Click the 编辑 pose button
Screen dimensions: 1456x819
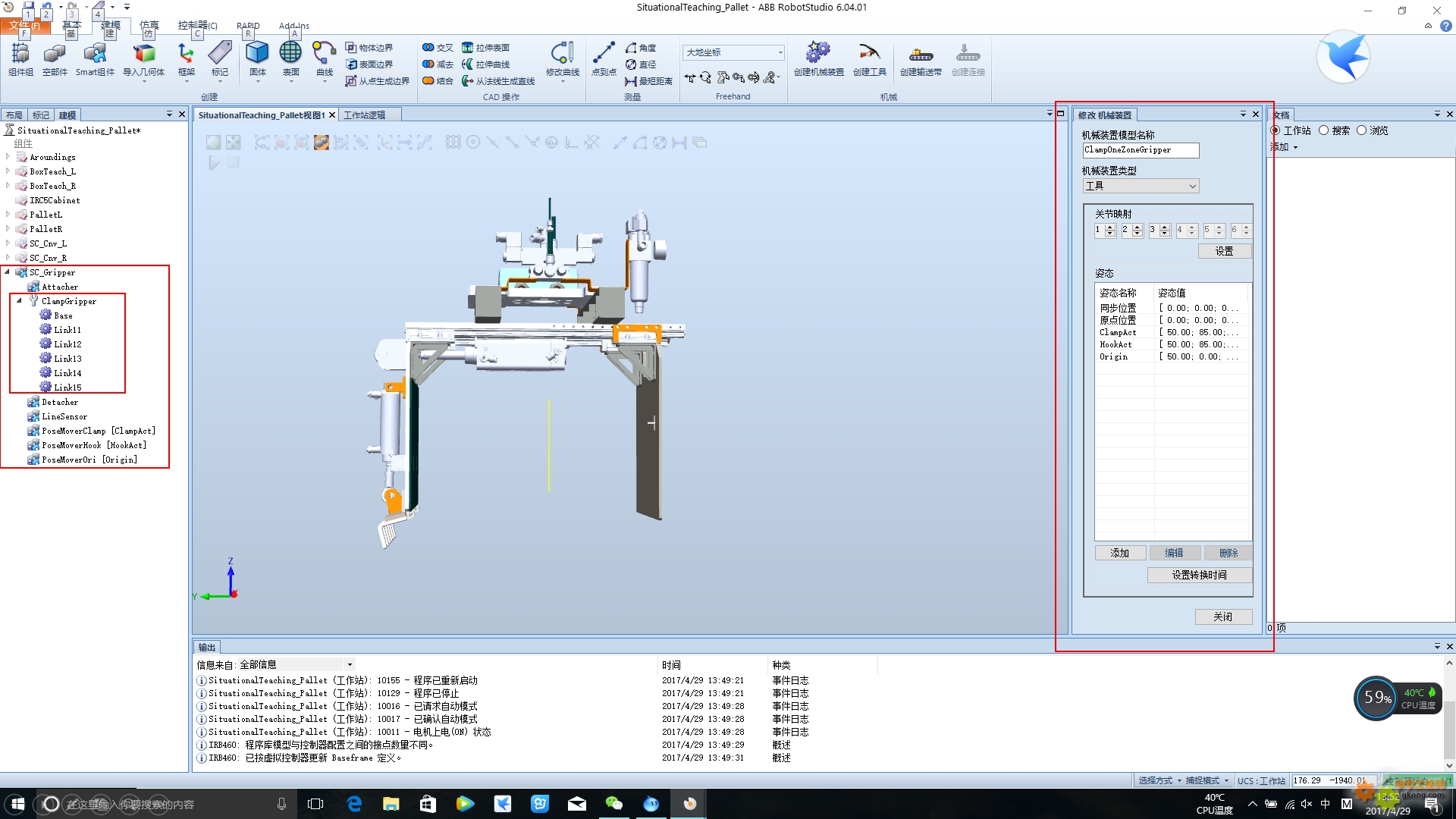[x=1174, y=553]
